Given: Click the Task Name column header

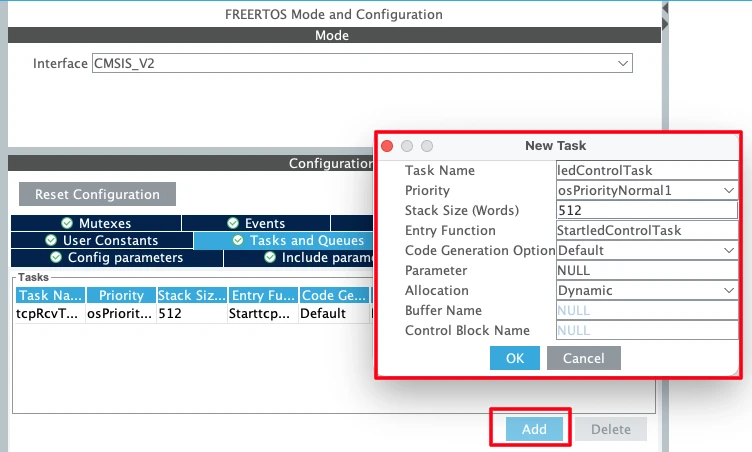Looking at the screenshot, I should [50, 295].
